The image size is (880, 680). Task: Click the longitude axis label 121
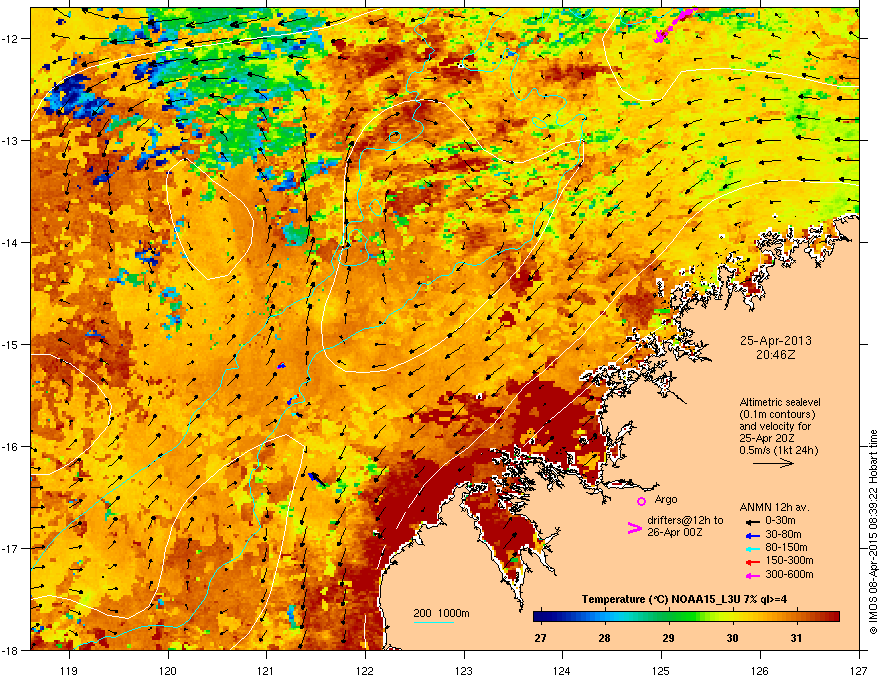(x=266, y=670)
